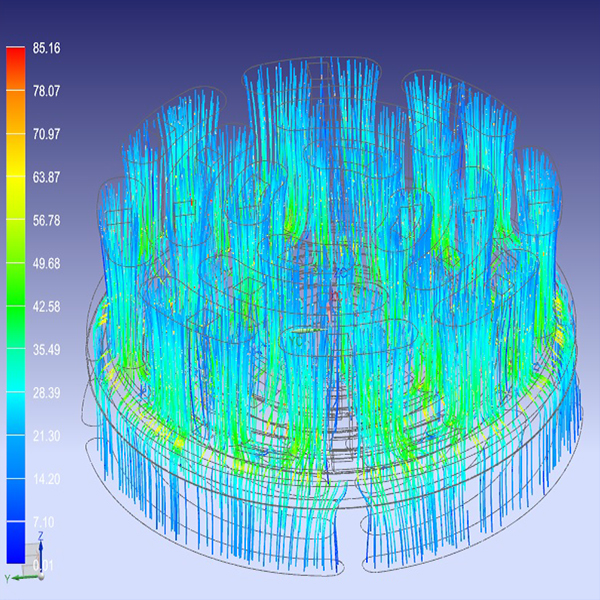This screenshot has width=600, height=600.
Task: Click legend value 21.30
Action: 46,436
